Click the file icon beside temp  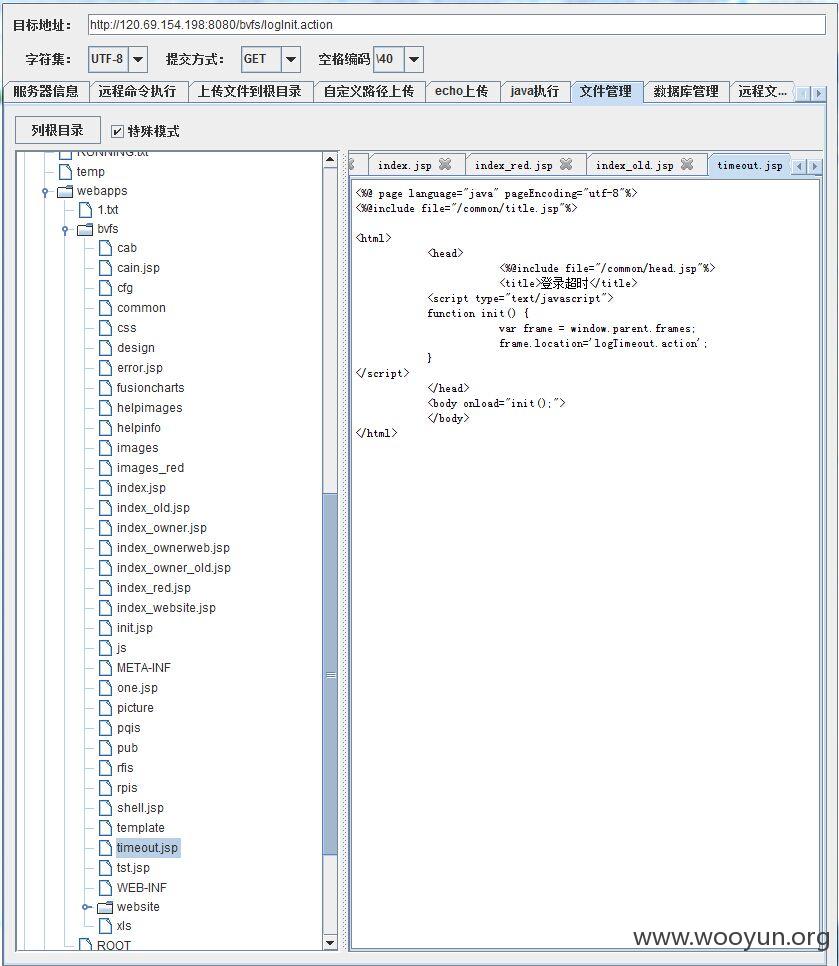[65, 171]
